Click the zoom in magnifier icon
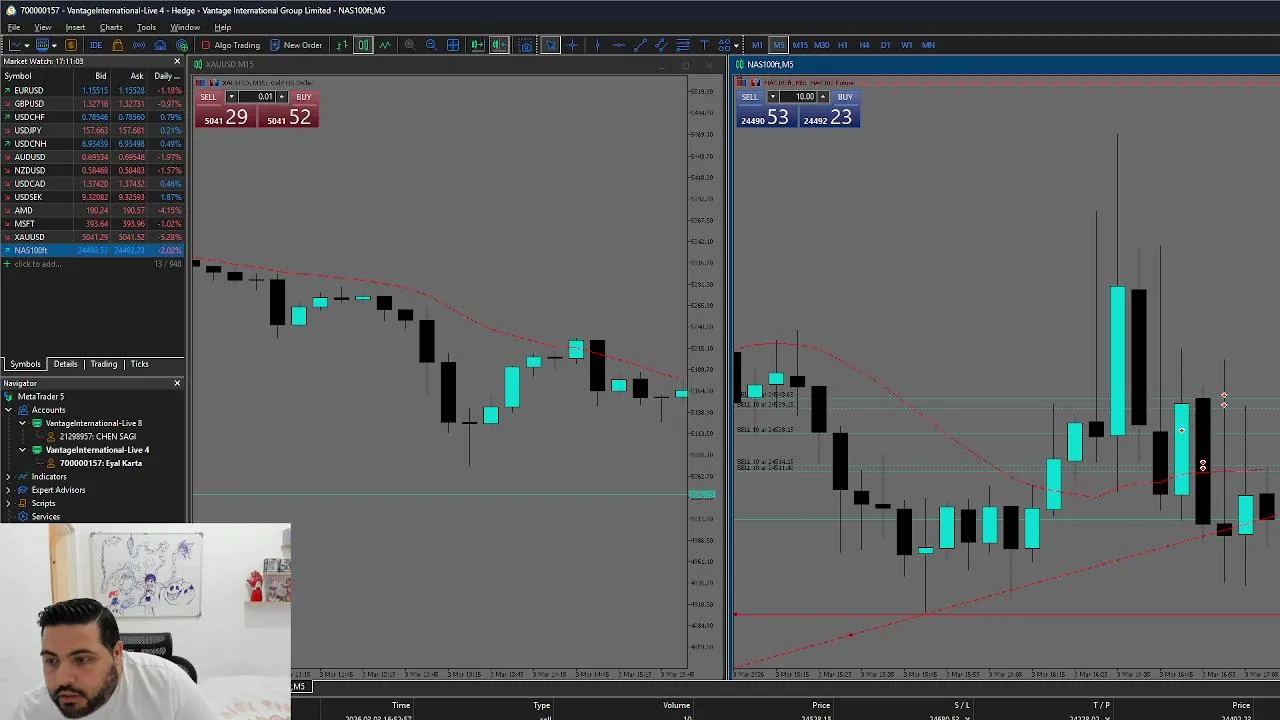 pyautogui.click(x=409, y=45)
